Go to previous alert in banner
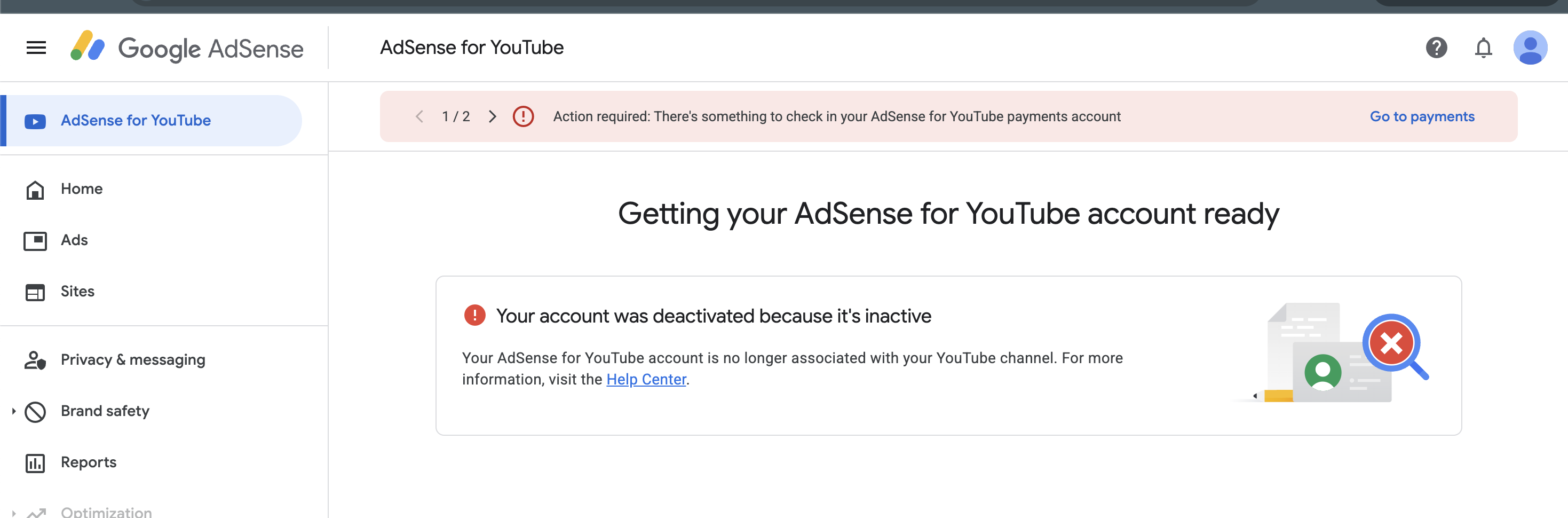The height and width of the screenshot is (518, 1568). (419, 116)
